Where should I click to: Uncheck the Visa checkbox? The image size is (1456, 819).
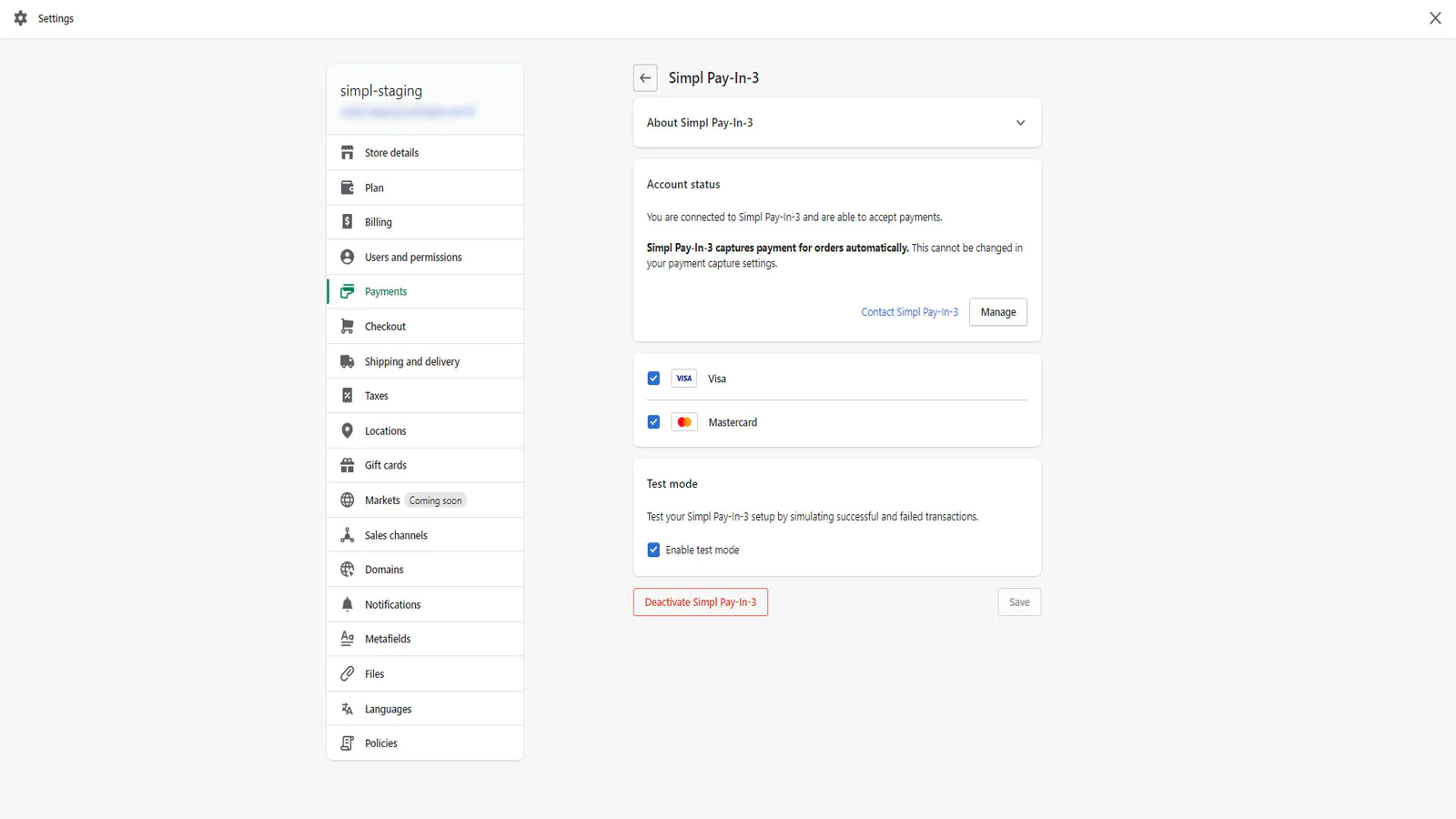coord(653,379)
